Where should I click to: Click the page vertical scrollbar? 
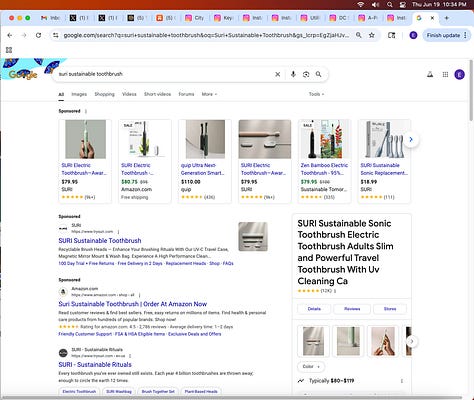click(471, 90)
